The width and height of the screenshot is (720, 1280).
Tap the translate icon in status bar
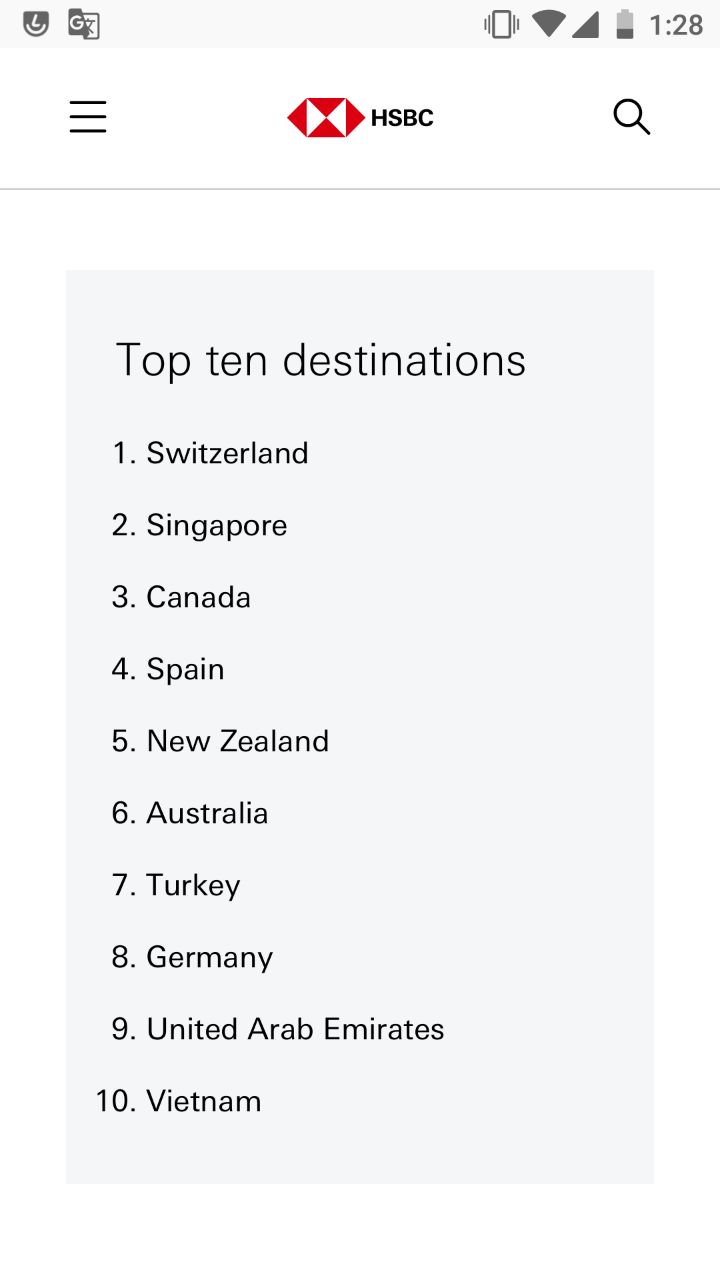[x=84, y=23]
